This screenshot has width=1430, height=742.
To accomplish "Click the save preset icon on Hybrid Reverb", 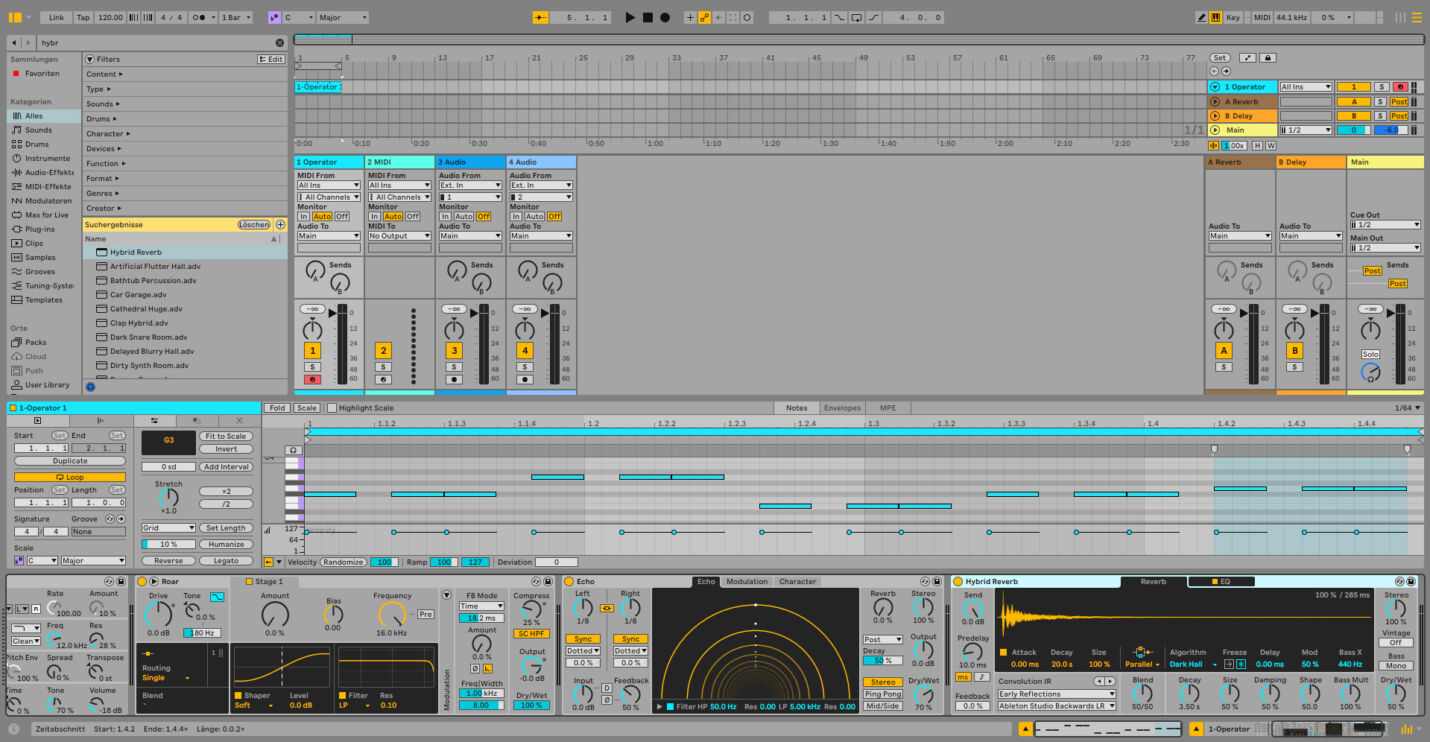I will [1412, 581].
